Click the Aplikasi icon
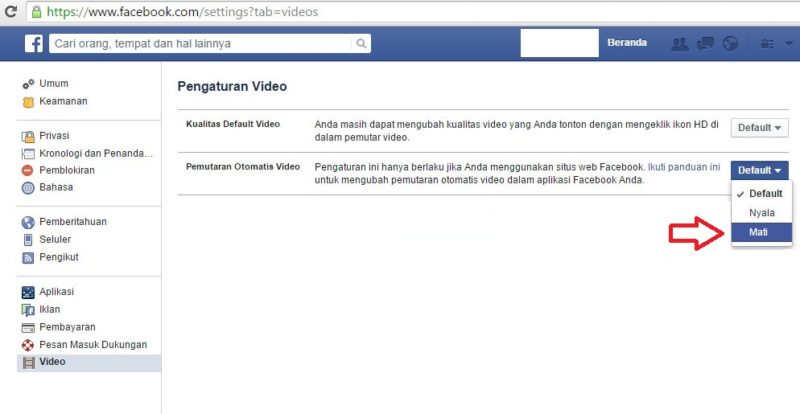This screenshot has height=414, width=800. (28, 292)
